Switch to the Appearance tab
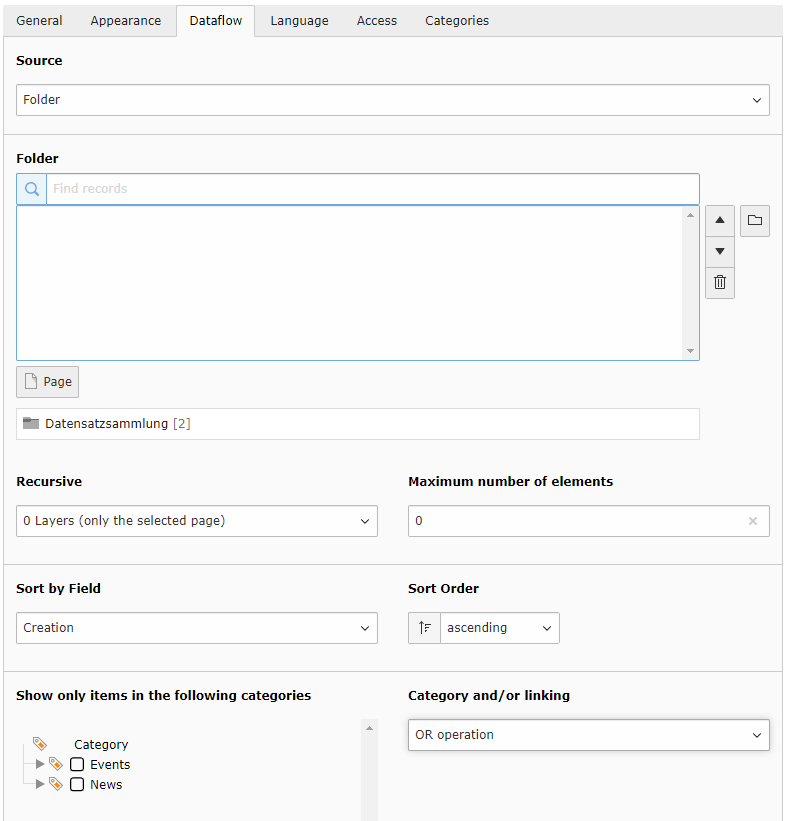Viewport: 787px width, 821px height. coord(125,21)
